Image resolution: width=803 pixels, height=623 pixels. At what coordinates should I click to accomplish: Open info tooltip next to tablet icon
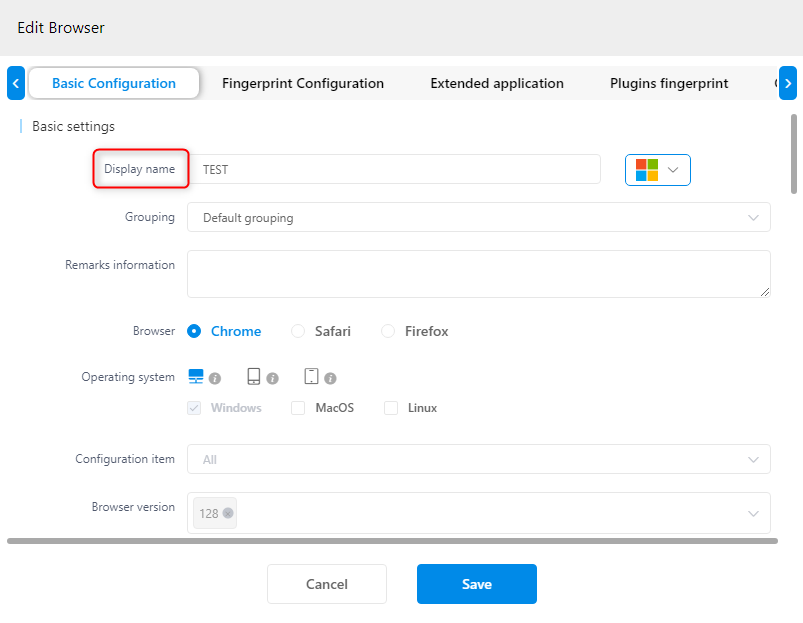click(x=272, y=378)
